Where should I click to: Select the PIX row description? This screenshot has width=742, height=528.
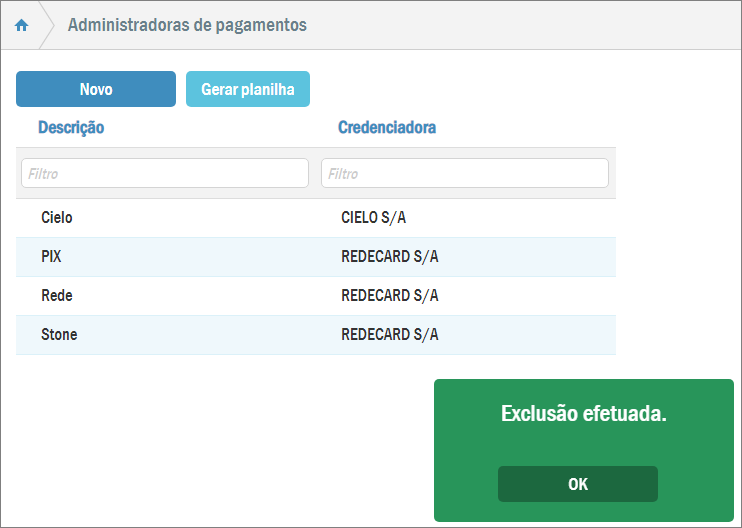point(51,257)
